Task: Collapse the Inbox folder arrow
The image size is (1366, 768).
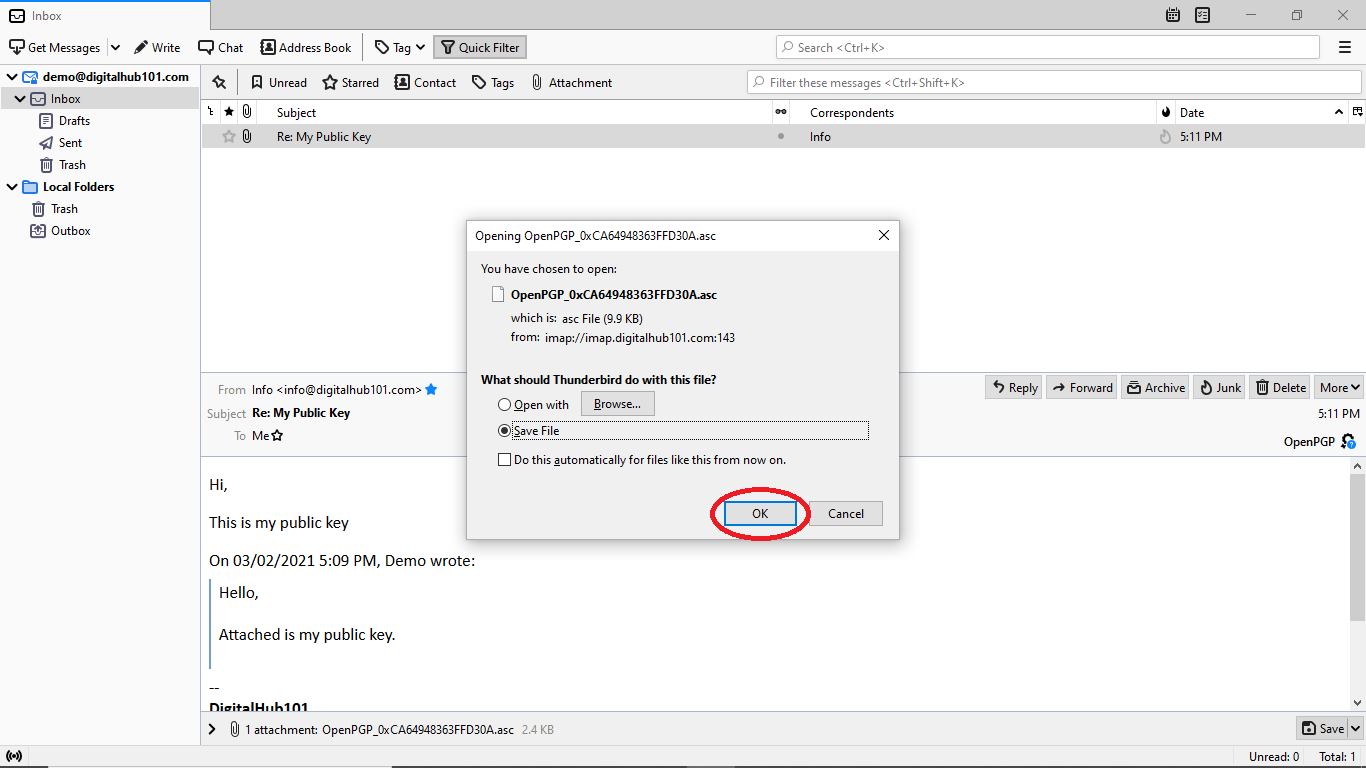Action: point(20,99)
